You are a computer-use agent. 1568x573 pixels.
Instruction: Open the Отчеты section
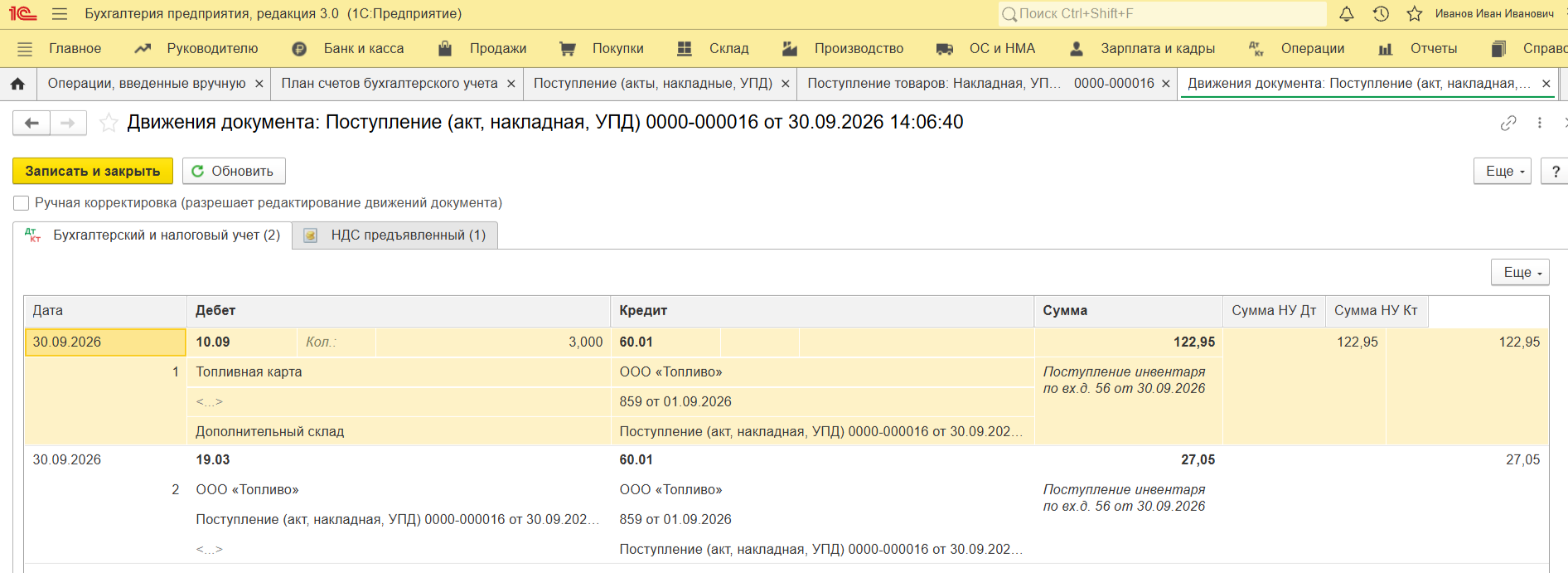click(1417, 49)
